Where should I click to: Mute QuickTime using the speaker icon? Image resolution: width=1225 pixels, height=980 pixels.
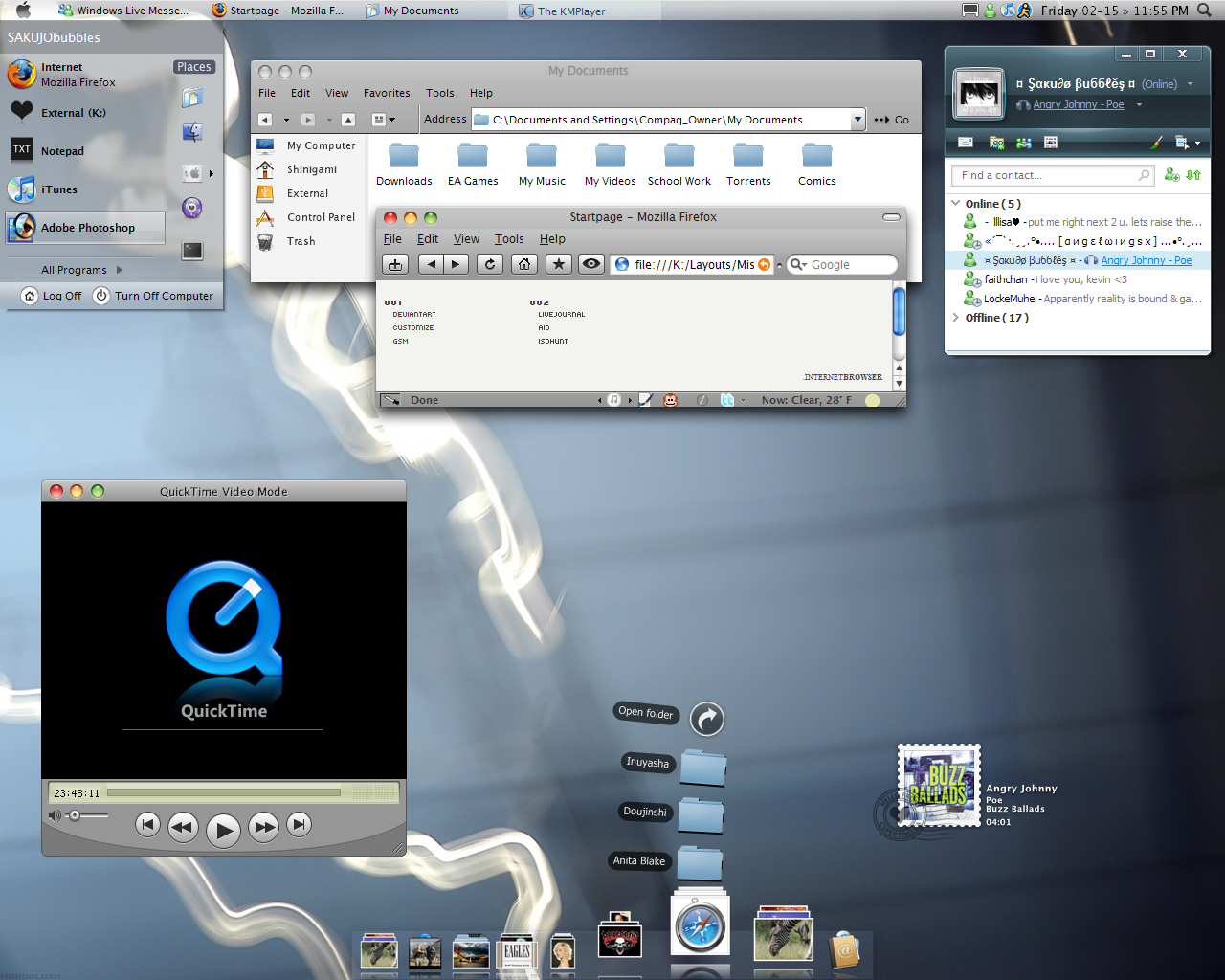coord(55,815)
